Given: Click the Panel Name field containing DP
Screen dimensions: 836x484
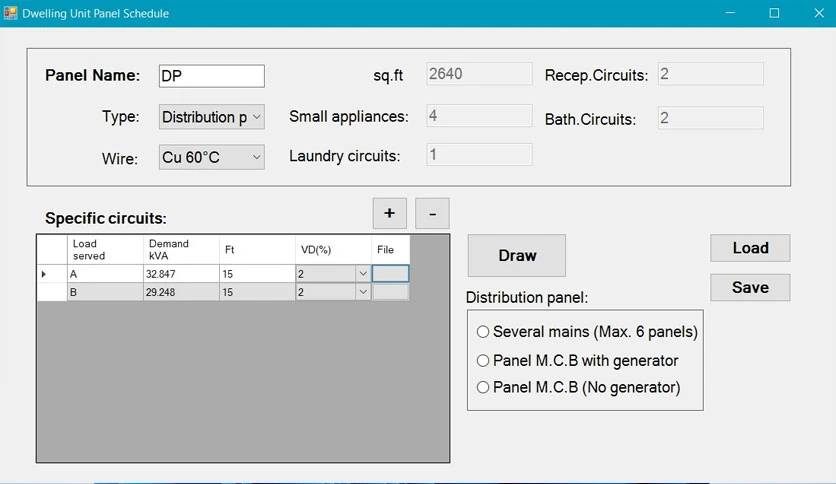Looking at the screenshot, I should tap(212, 76).
